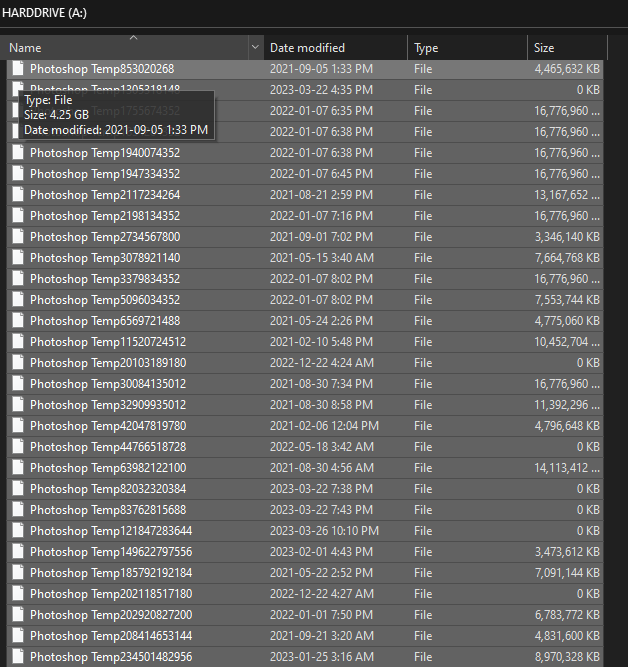Select file name Photoshop Temp2734567800

tap(105, 237)
